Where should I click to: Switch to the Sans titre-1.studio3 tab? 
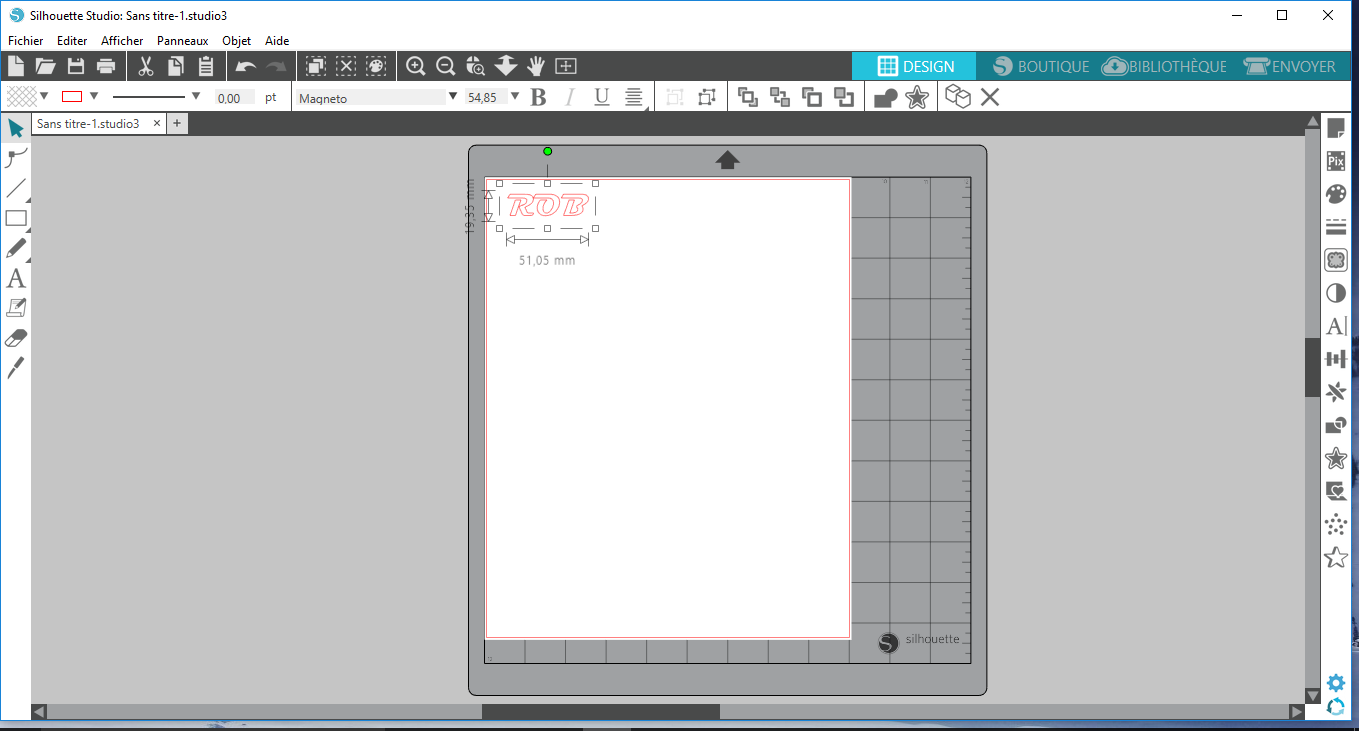[88, 124]
